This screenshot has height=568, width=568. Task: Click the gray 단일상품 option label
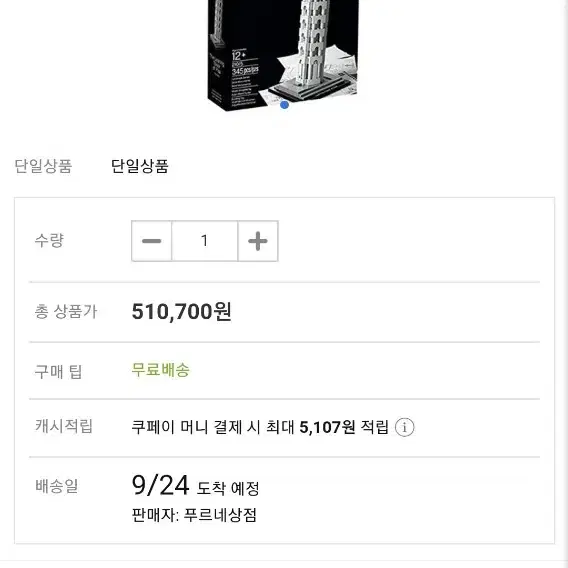click(x=43, y=166)
